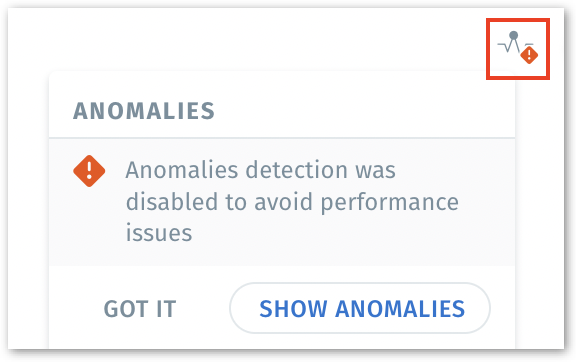
Task: Click the words 'performance issues' in the message
Action: tap(292, 218)
